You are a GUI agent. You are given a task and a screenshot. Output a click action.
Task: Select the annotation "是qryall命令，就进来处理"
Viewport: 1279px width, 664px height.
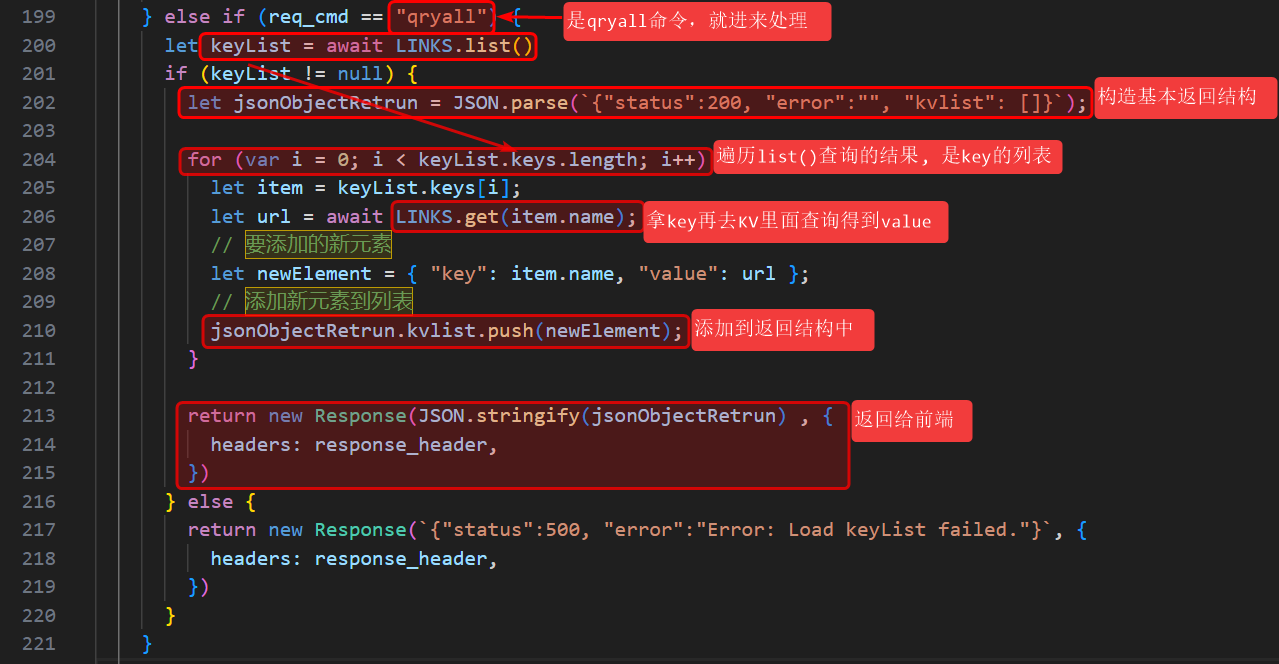tap(696, 20)
